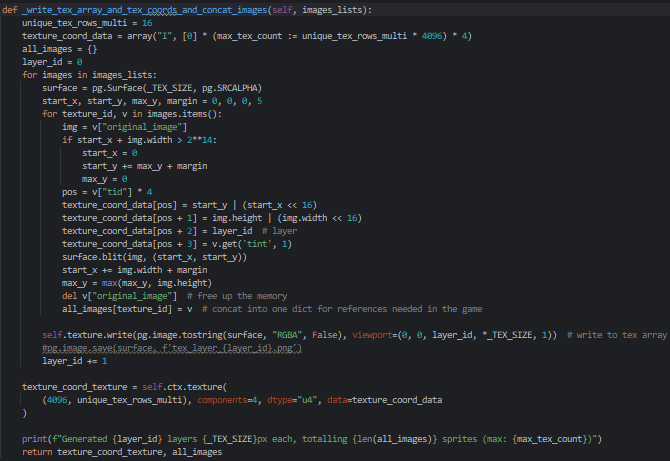Click the line 'start_y += max_y + margin'
Image resolution: width=670 pixels, height=461 pixels.
tap(144, 166)
